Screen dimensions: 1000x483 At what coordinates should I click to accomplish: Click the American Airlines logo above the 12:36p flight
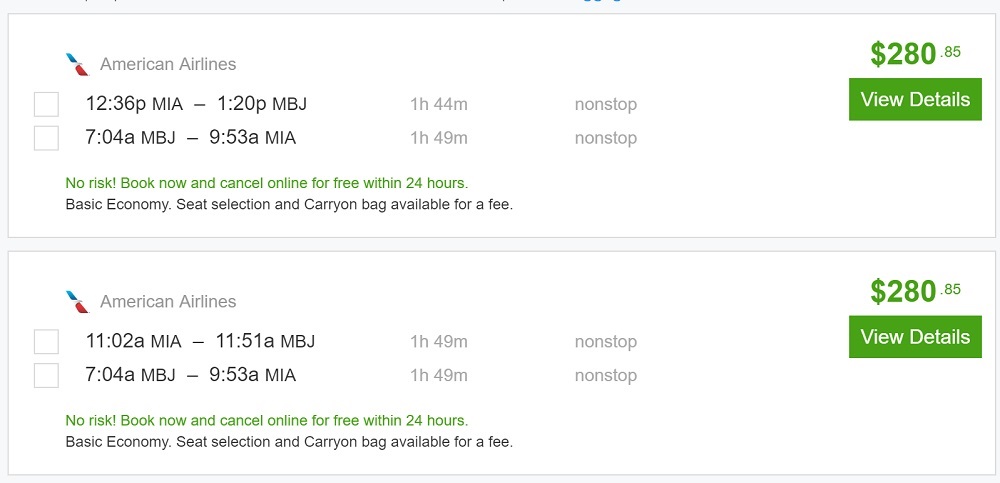[77, 64]
